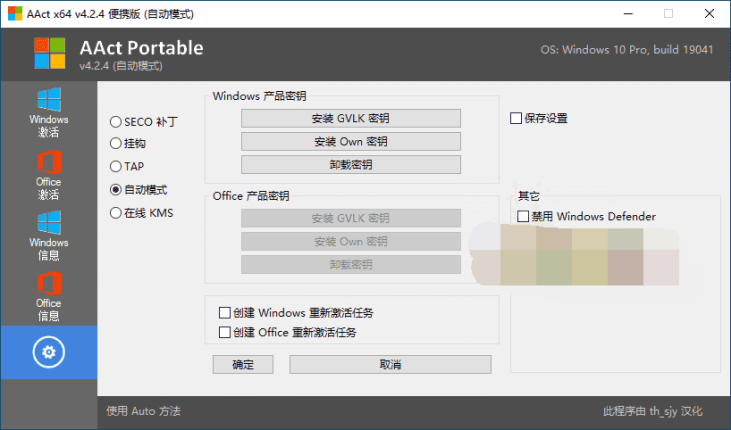Close the AAct window
The height and width of the screenshot is (430, 731).
click(709, 14)
